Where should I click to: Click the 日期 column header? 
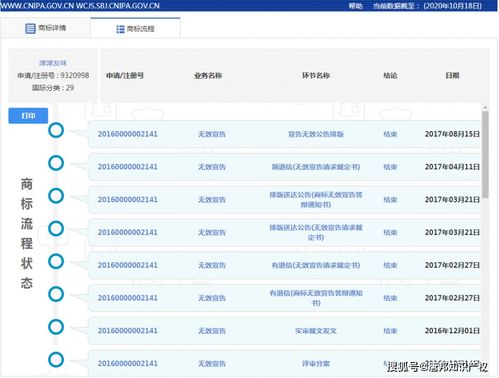[452, 75]
